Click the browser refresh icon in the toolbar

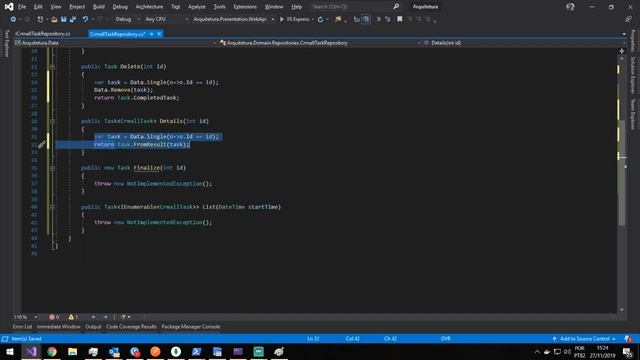(320, 19)
